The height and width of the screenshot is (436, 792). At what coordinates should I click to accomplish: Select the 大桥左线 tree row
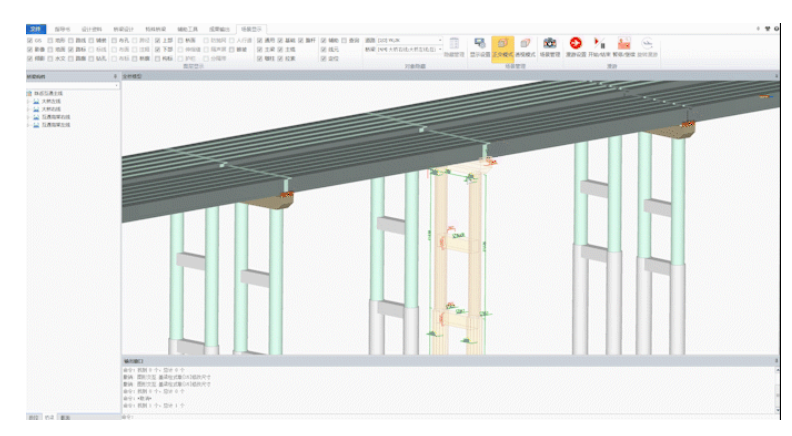point(51,101)
